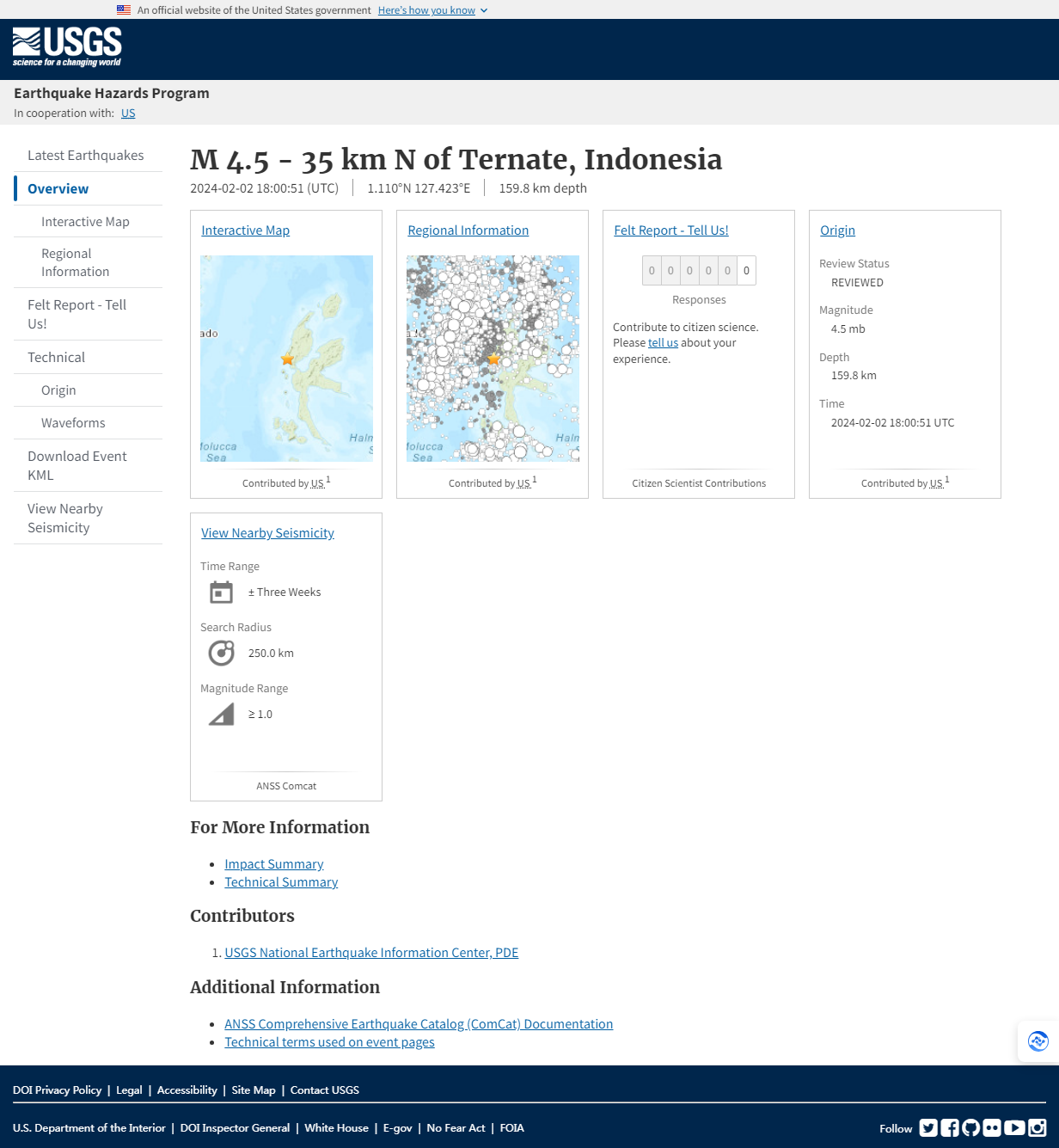1059x1148 pixels.
Task: Click Regional Information card title link
Action: click(x=468, y=230)
